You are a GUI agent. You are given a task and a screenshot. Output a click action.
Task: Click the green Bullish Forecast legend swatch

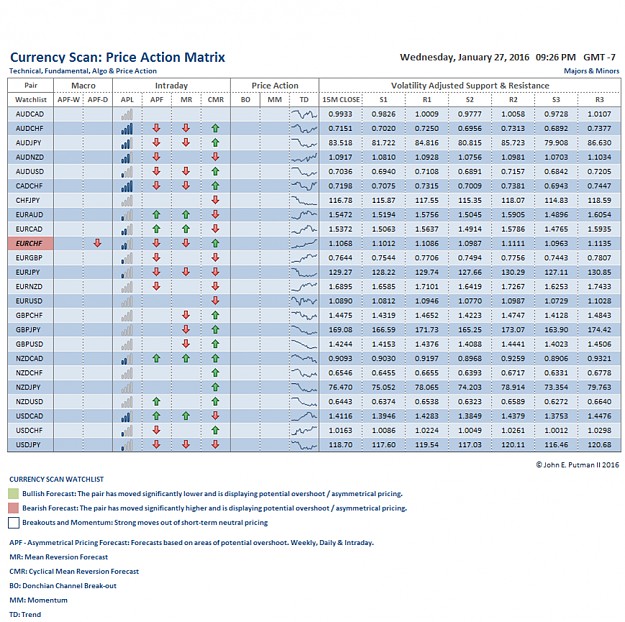click(14, 494)
